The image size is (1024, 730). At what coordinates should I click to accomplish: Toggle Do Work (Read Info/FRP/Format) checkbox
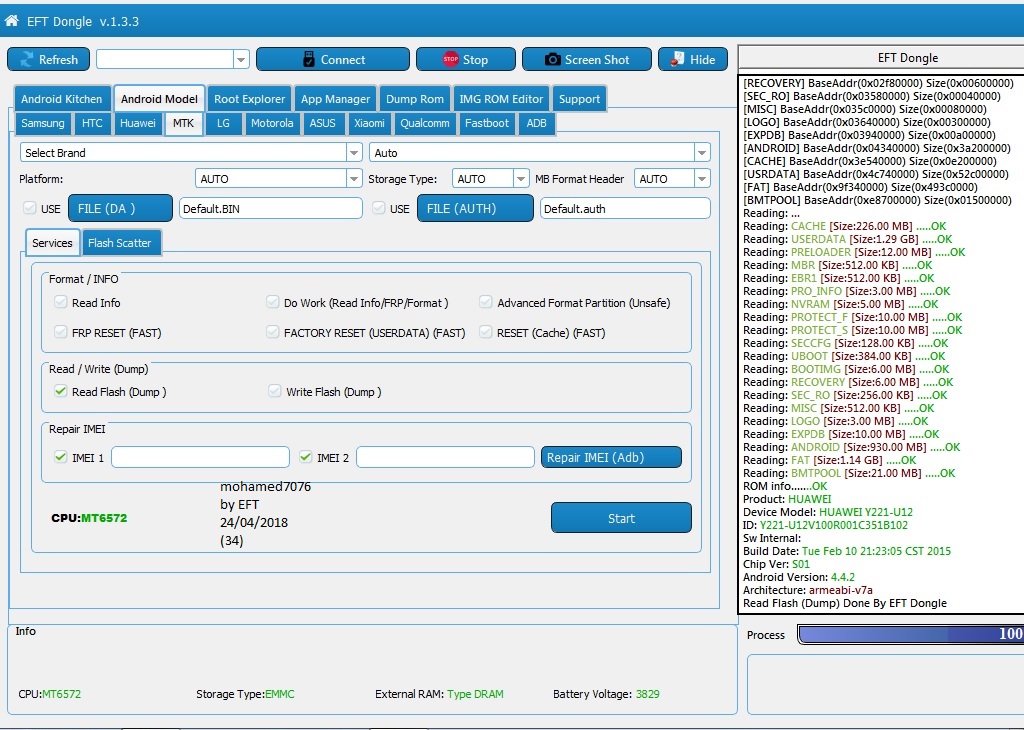273,302
